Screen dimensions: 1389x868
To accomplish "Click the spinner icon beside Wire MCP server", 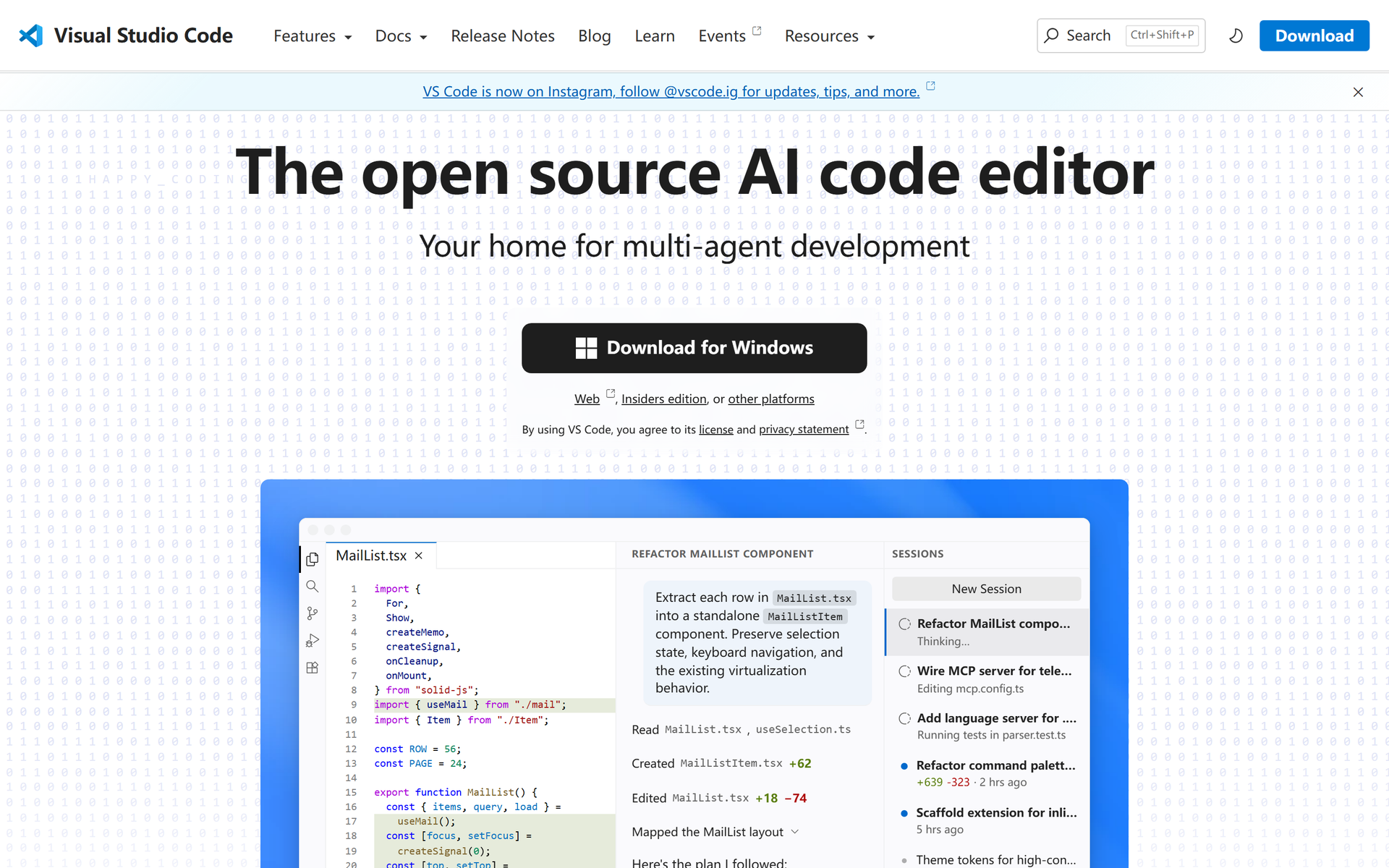I will [x=904, y=671].
